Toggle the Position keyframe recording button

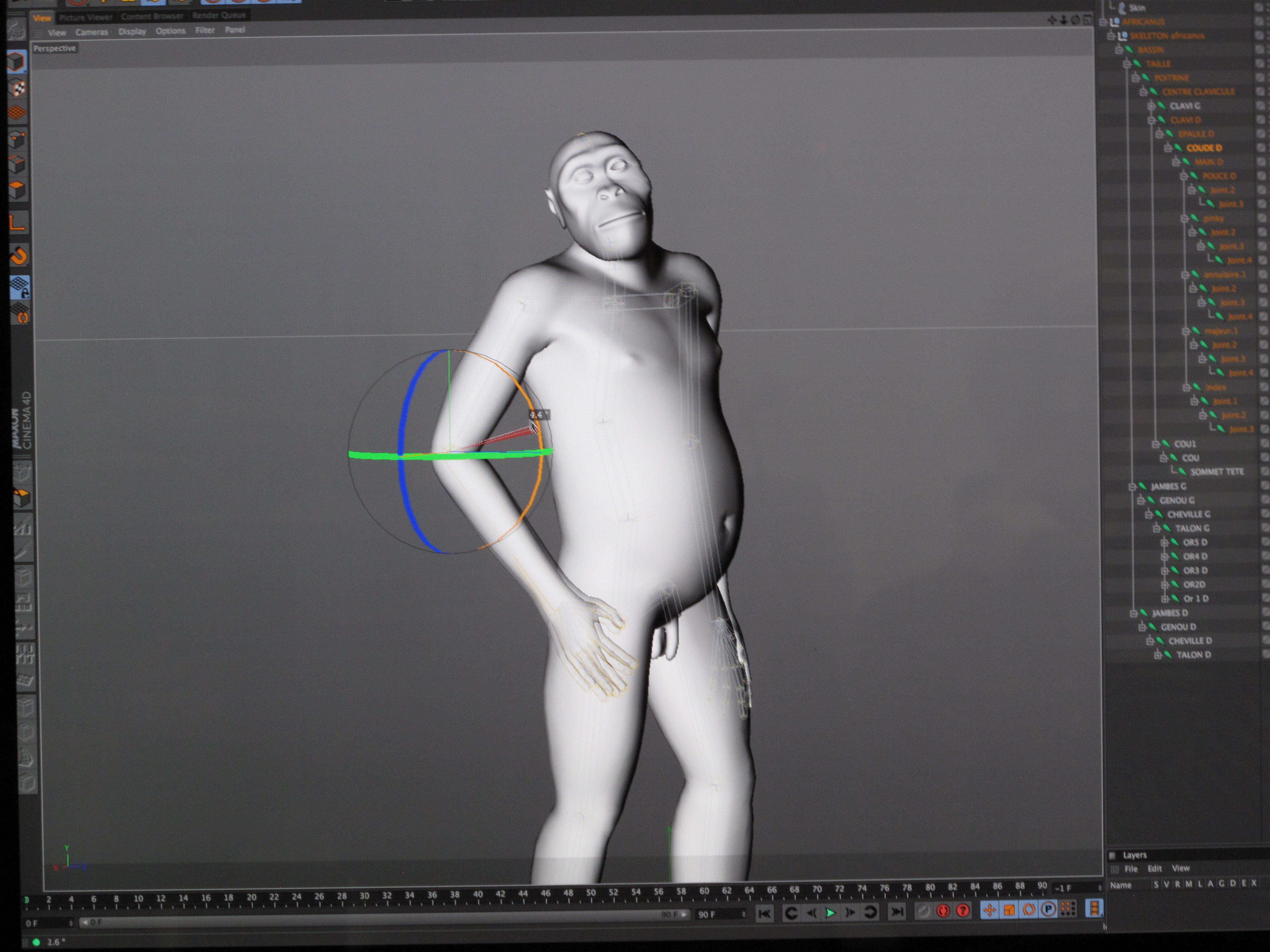coord(989,909)
